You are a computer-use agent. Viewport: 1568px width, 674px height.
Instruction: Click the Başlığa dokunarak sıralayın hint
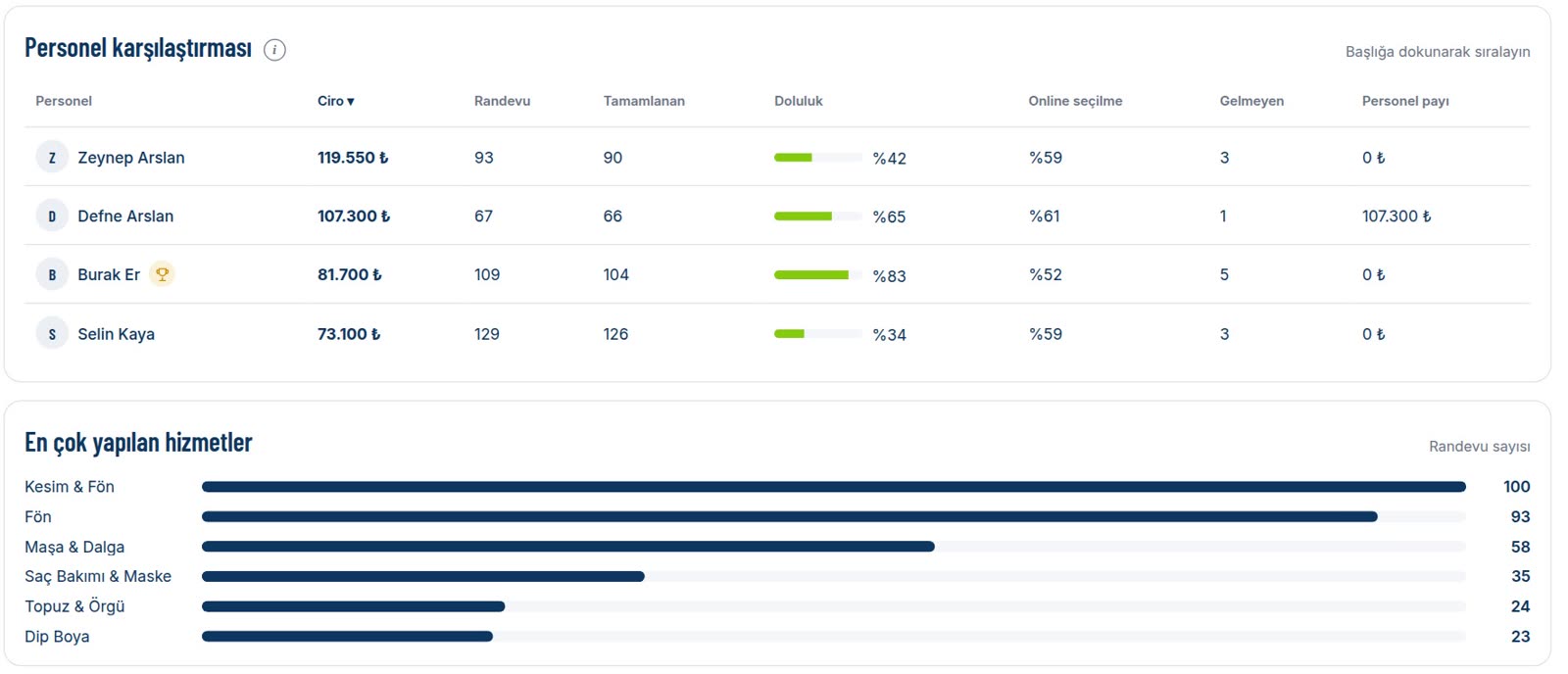tap(1438, 52)
